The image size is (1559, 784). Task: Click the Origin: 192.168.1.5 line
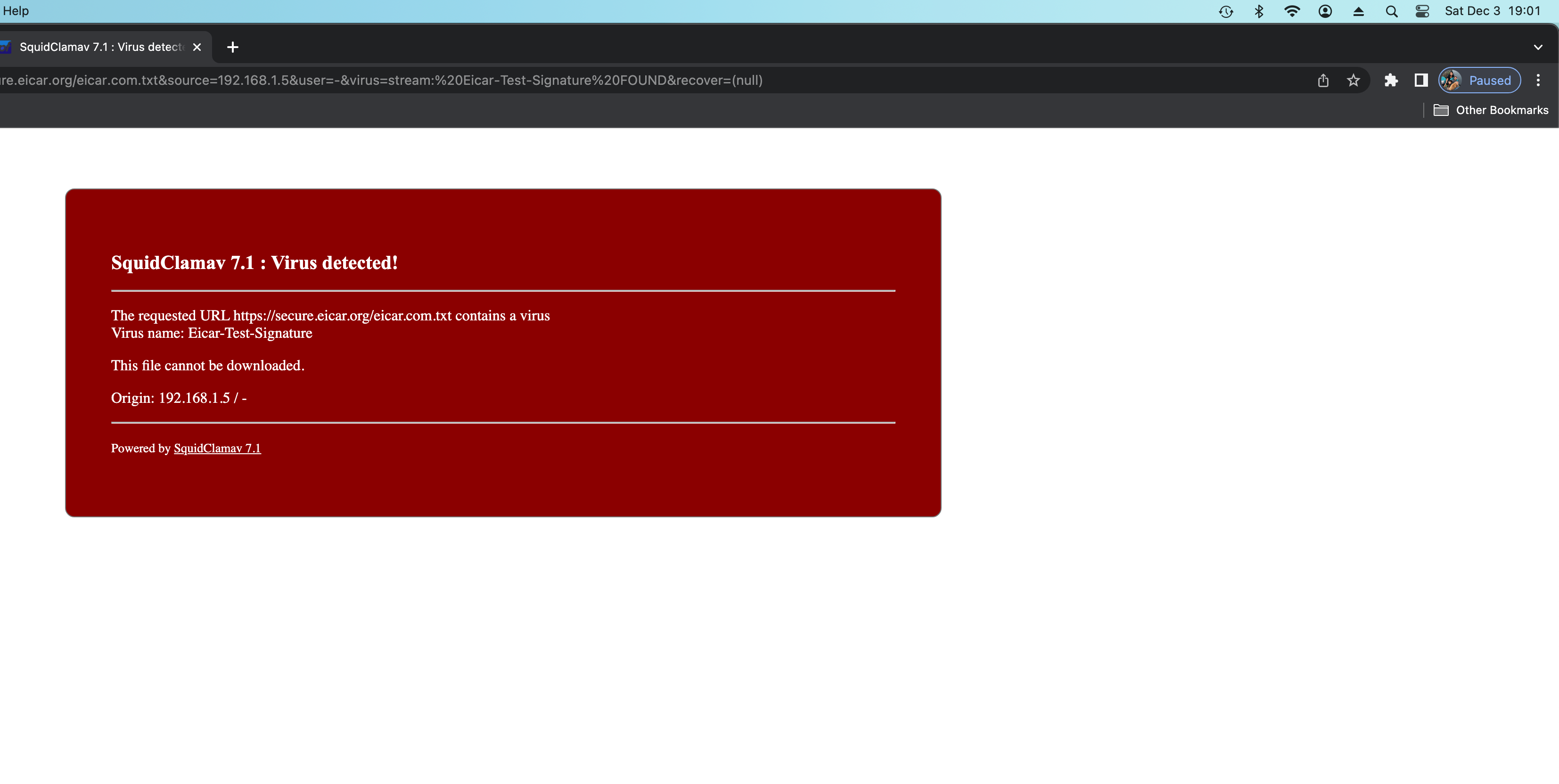[x=179, y=398]
